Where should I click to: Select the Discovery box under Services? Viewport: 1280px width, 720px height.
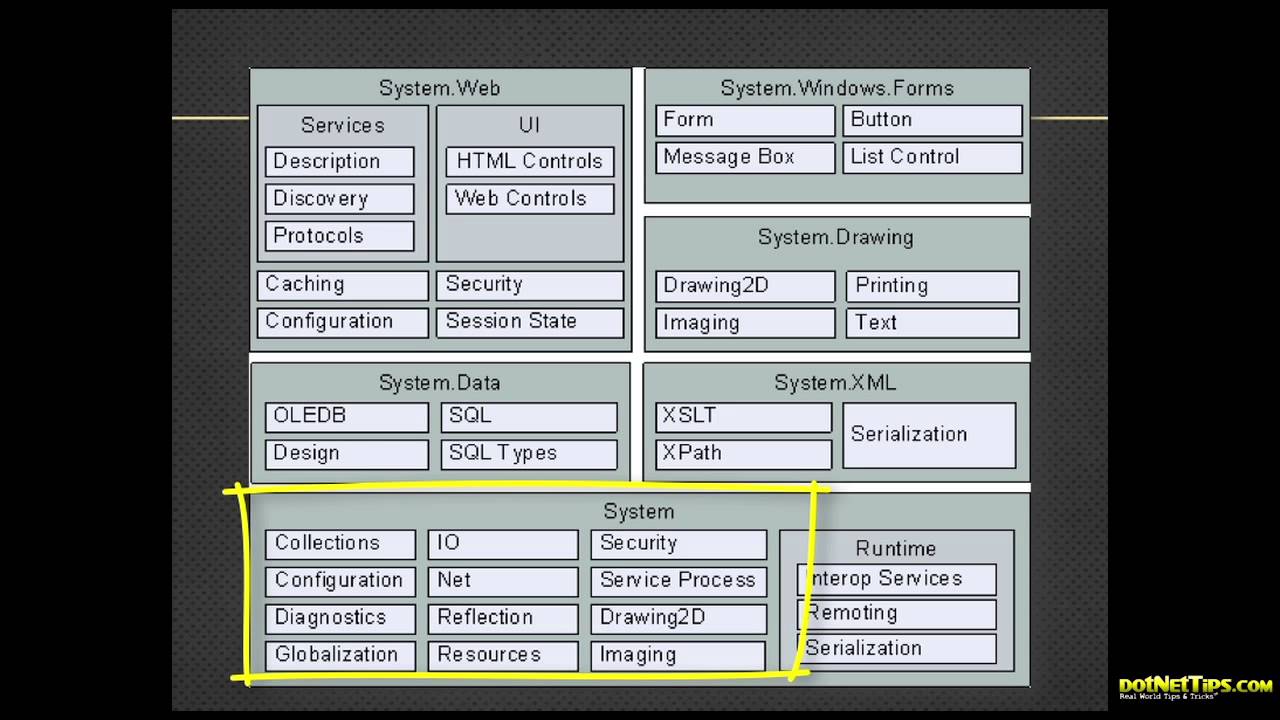(340, 199)
